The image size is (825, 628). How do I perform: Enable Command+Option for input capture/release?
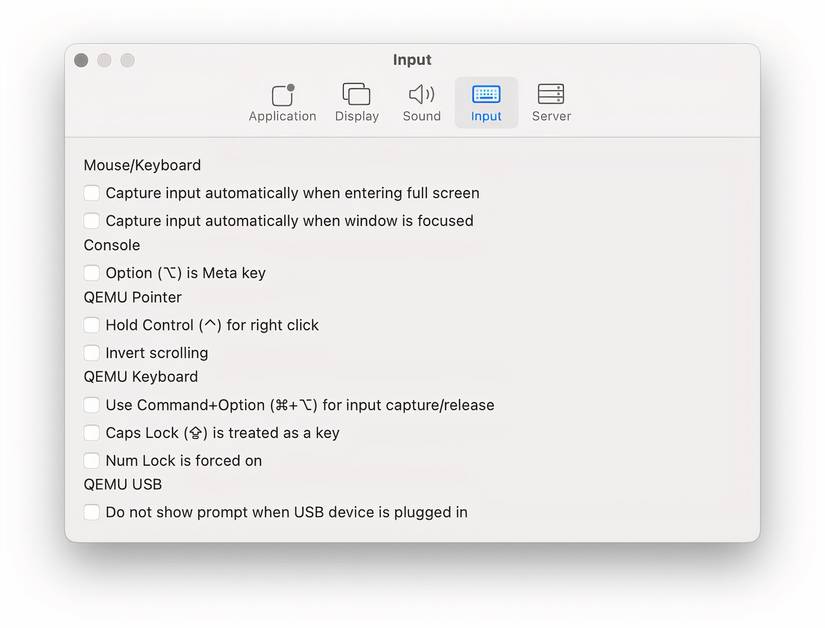pos(92,405)
